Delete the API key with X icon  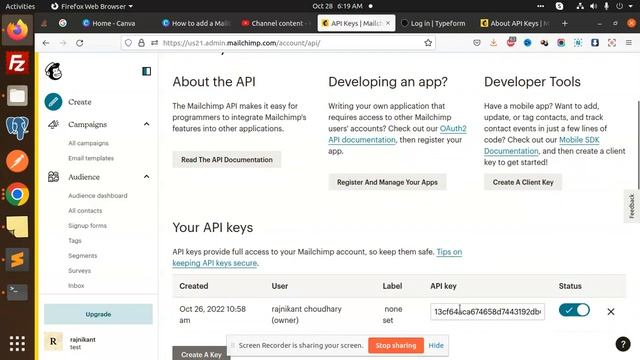tap(611, 312)
